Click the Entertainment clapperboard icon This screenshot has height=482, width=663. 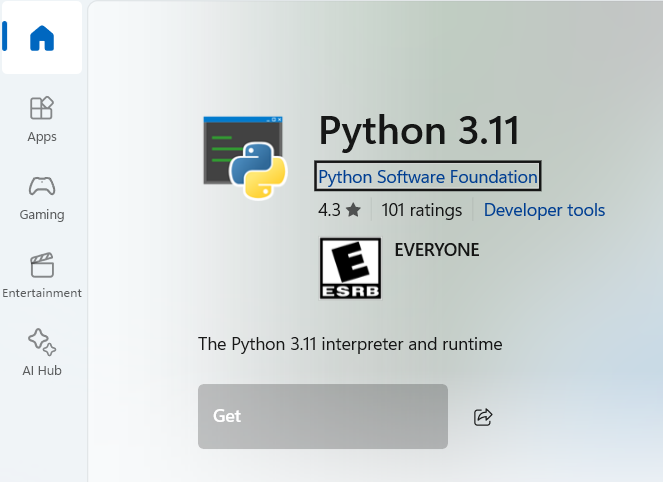coord(42,264)
